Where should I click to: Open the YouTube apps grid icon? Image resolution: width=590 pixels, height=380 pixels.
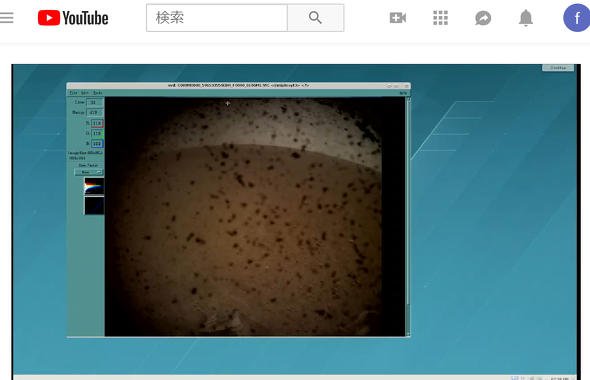point(440,18)
